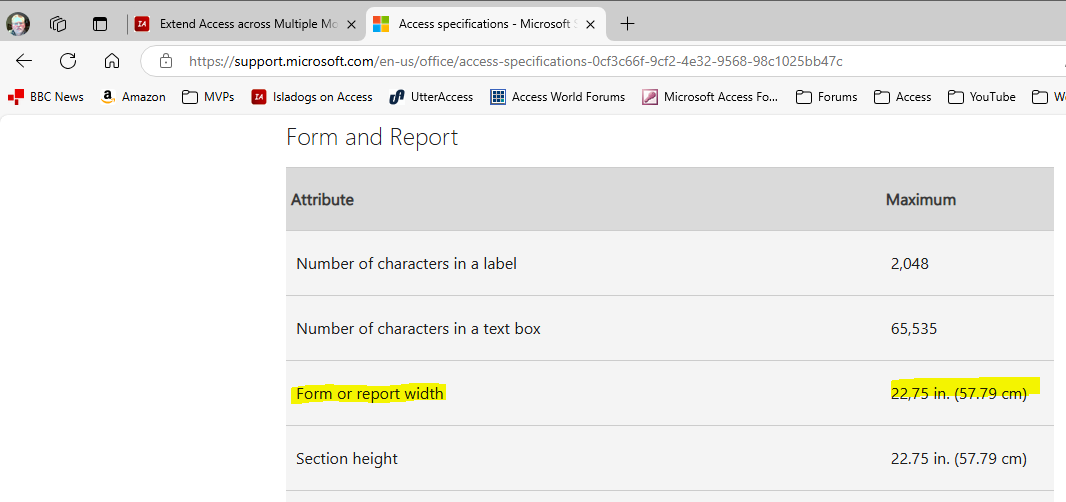Refresh the current page
1066x502 pixels.
pos(68,61)
